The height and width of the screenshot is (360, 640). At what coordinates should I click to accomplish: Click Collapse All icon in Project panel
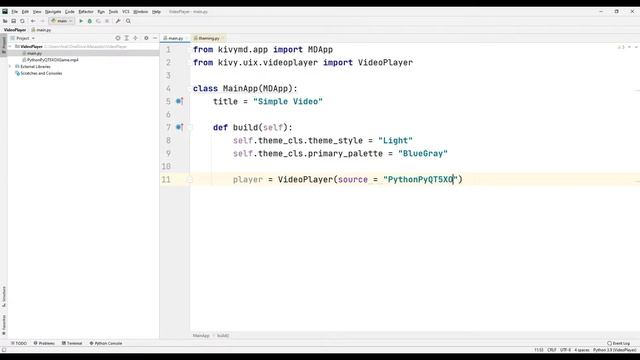pos(135,38)
